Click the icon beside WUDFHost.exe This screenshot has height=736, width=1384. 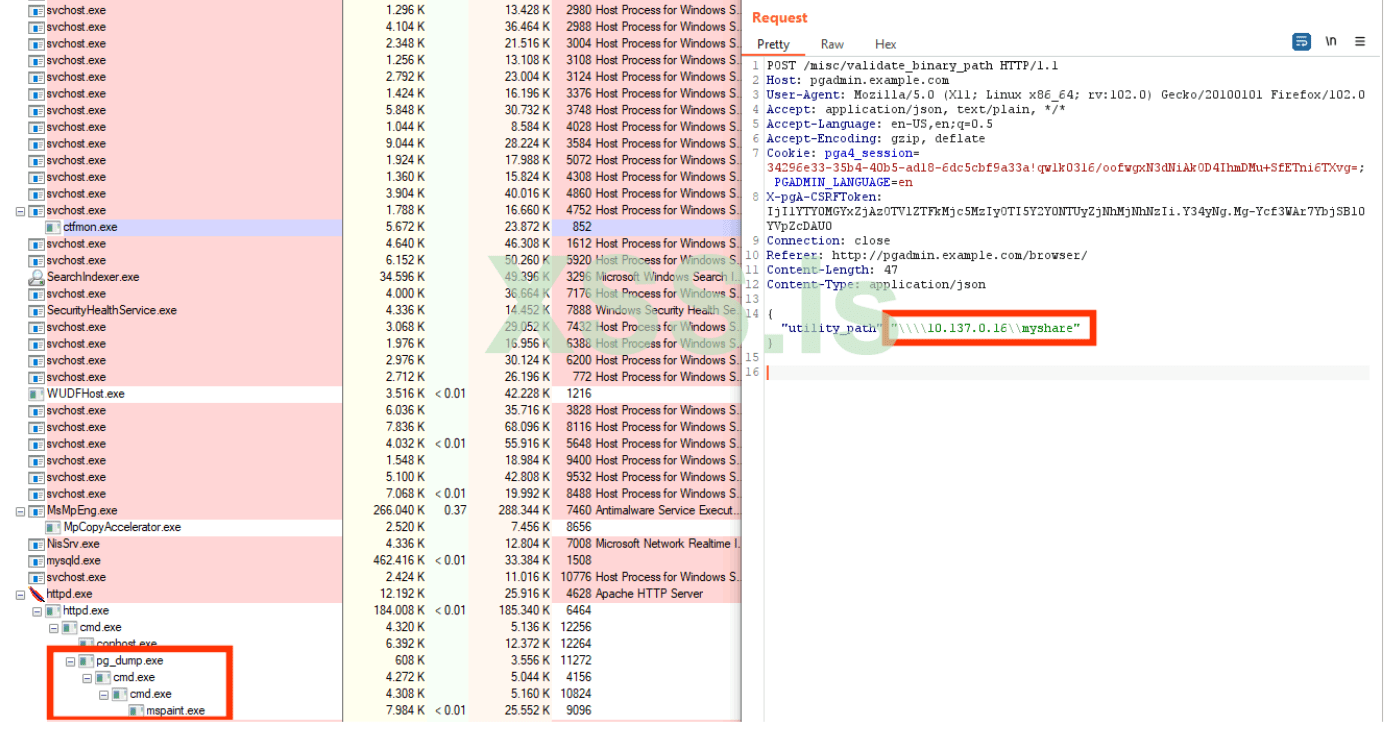[38, 394]
